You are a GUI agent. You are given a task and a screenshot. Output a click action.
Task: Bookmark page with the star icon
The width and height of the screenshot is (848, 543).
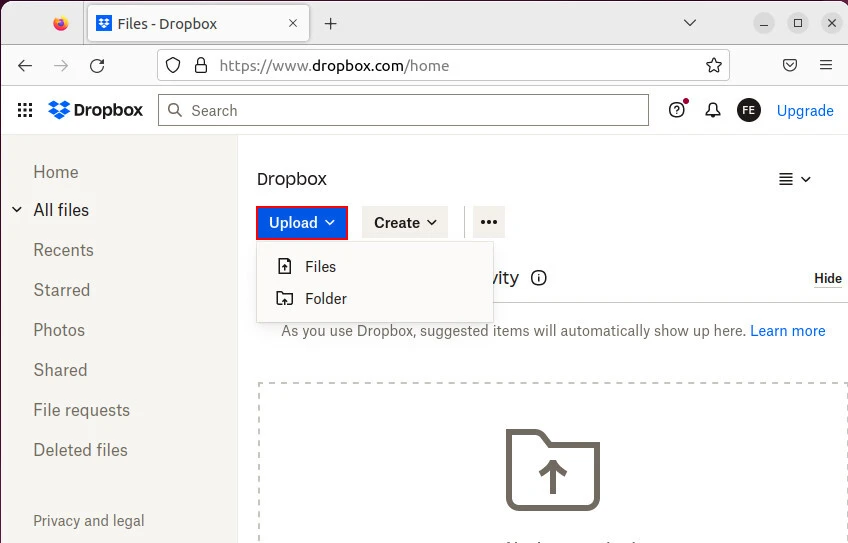(714, 66)
